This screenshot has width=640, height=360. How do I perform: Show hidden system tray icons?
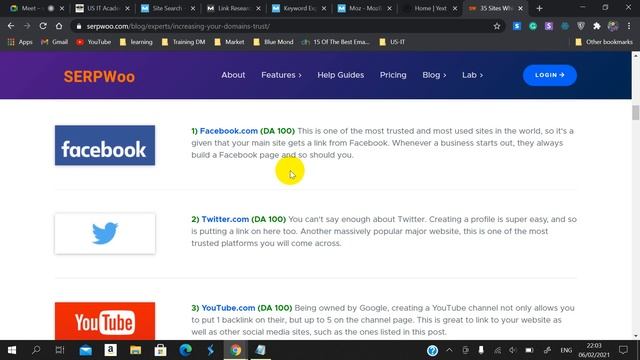coord(449,350)
